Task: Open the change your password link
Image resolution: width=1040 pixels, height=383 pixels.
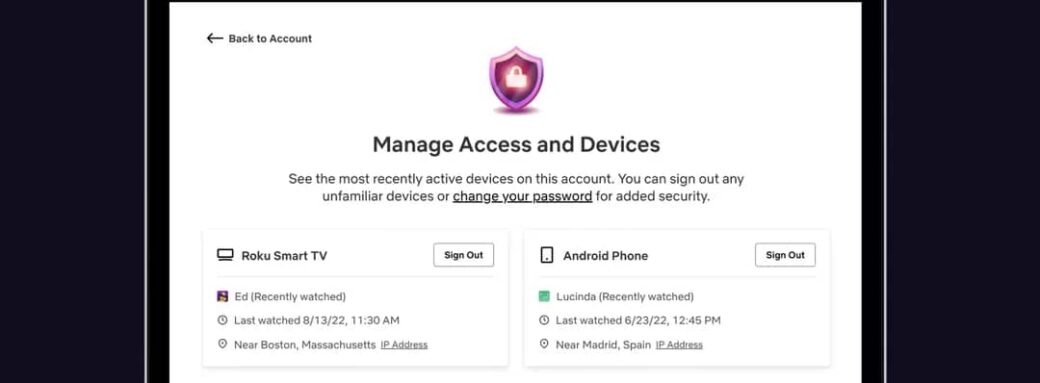Action: tap(523, 196)
